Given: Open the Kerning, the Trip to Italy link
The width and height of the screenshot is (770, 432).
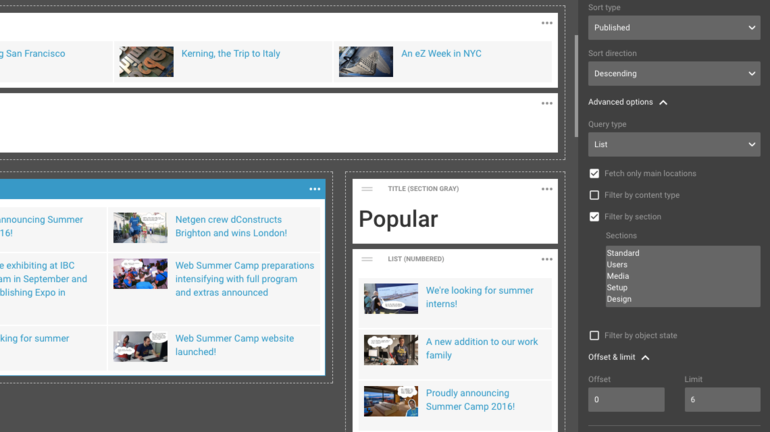Looking at the screenshot, I should [x=230, y=54].
